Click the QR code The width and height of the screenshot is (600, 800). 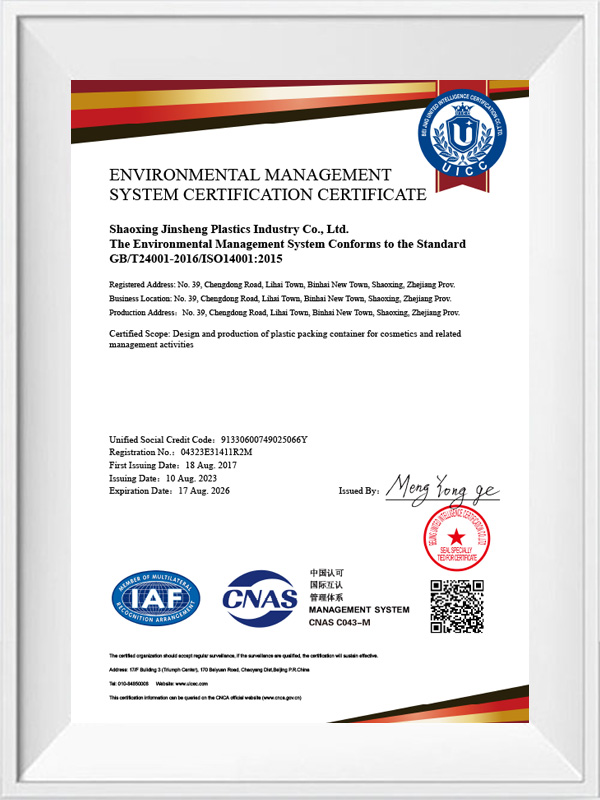pyautogui.click(x=457, y=607)
